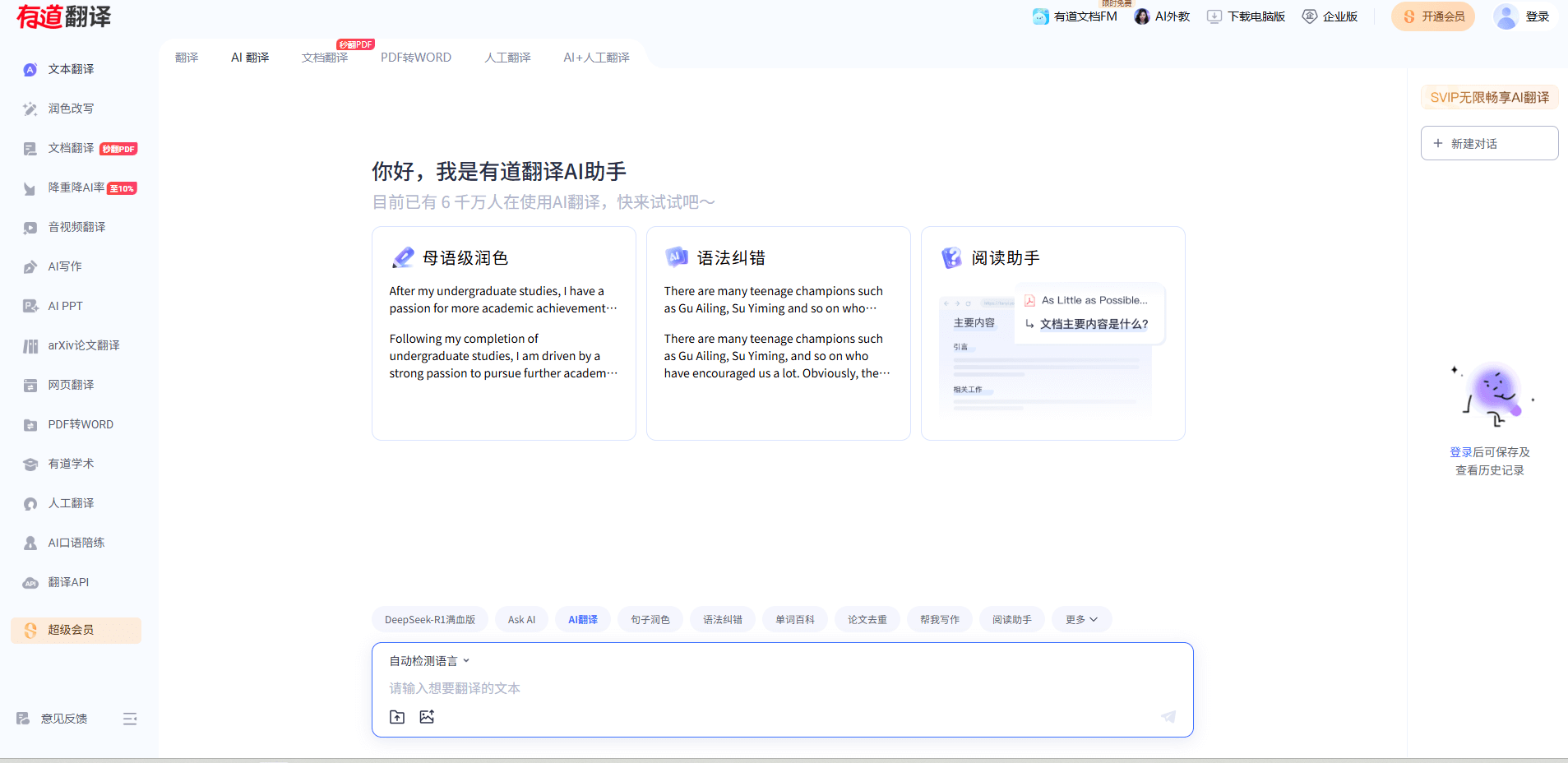Open the 阅读助手 example card
This screenshot has height=763, width=1568.
(x=1053, y=333)
